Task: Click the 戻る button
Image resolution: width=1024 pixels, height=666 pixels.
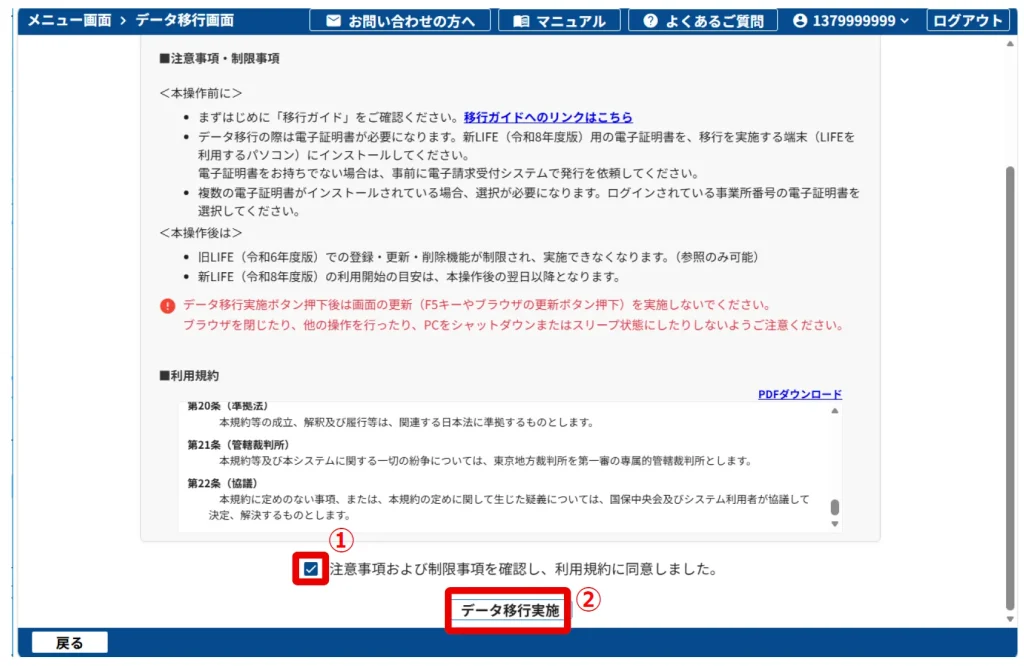Action: coord(69,643)
